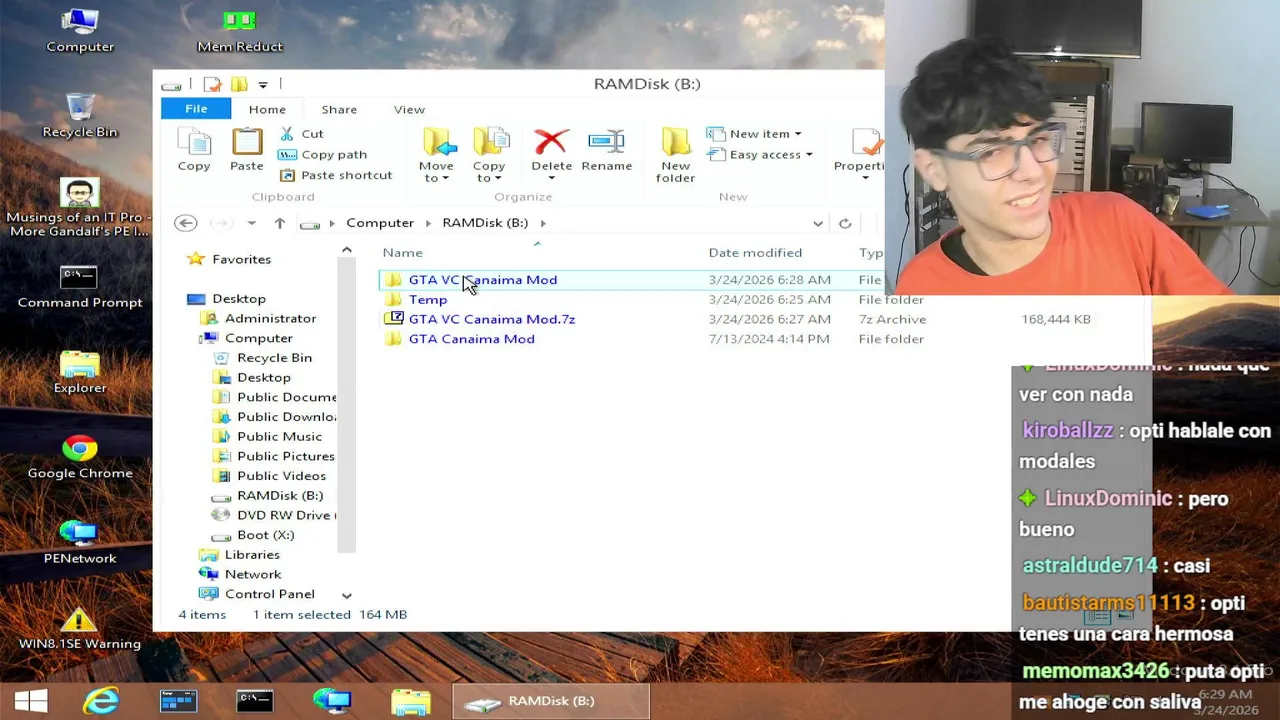Open the Windows Start button
This screenshot has width=1280, height=720.
(31, 701)
